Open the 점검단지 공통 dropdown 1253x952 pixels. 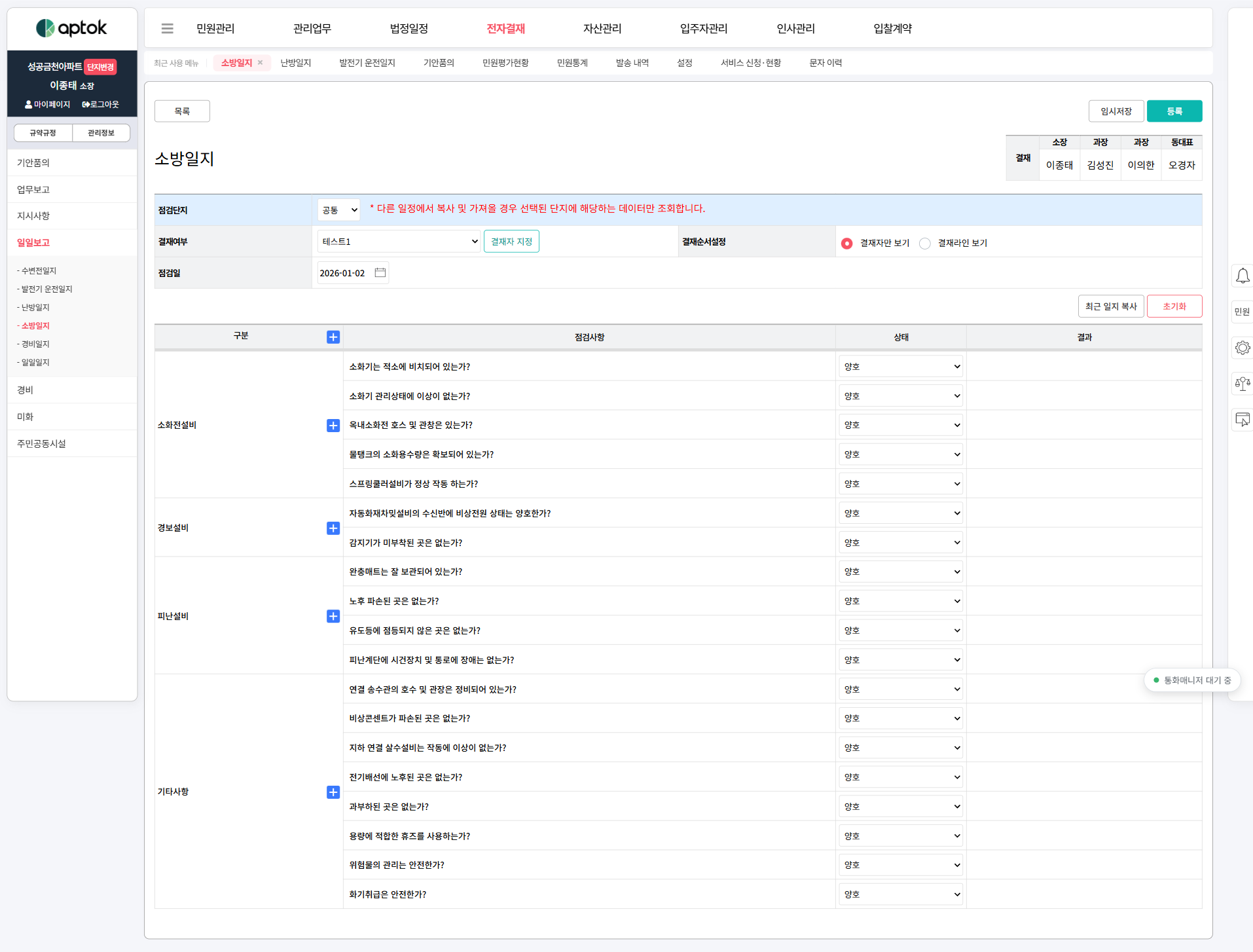point(338,210)
